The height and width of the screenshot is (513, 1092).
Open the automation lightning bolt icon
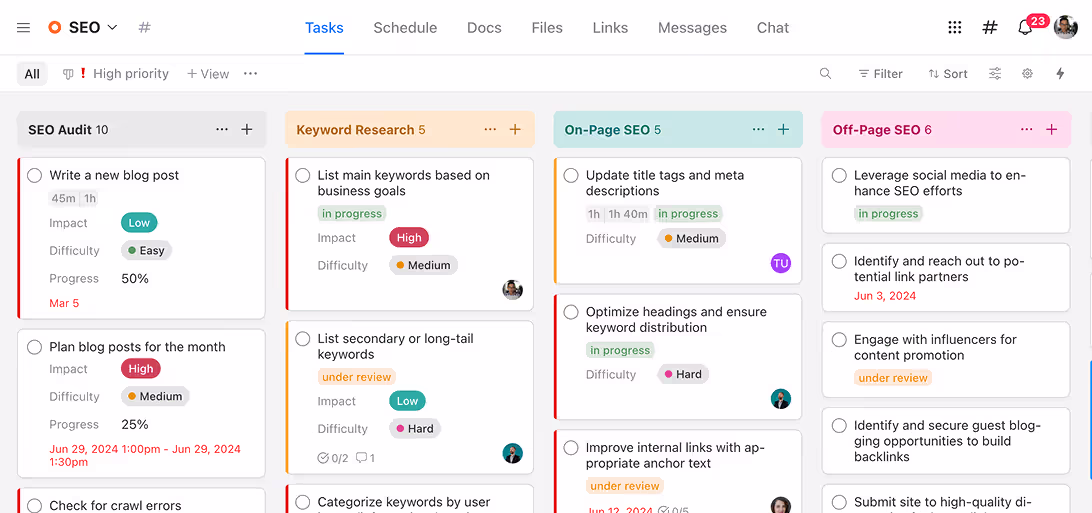pyautogui.click(x=1060, y=74)
